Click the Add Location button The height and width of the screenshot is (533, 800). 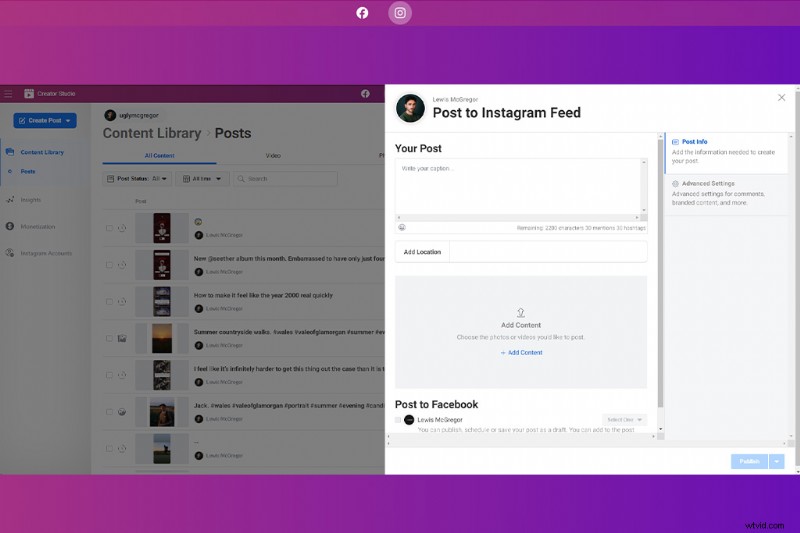click(x=422, y=252)
